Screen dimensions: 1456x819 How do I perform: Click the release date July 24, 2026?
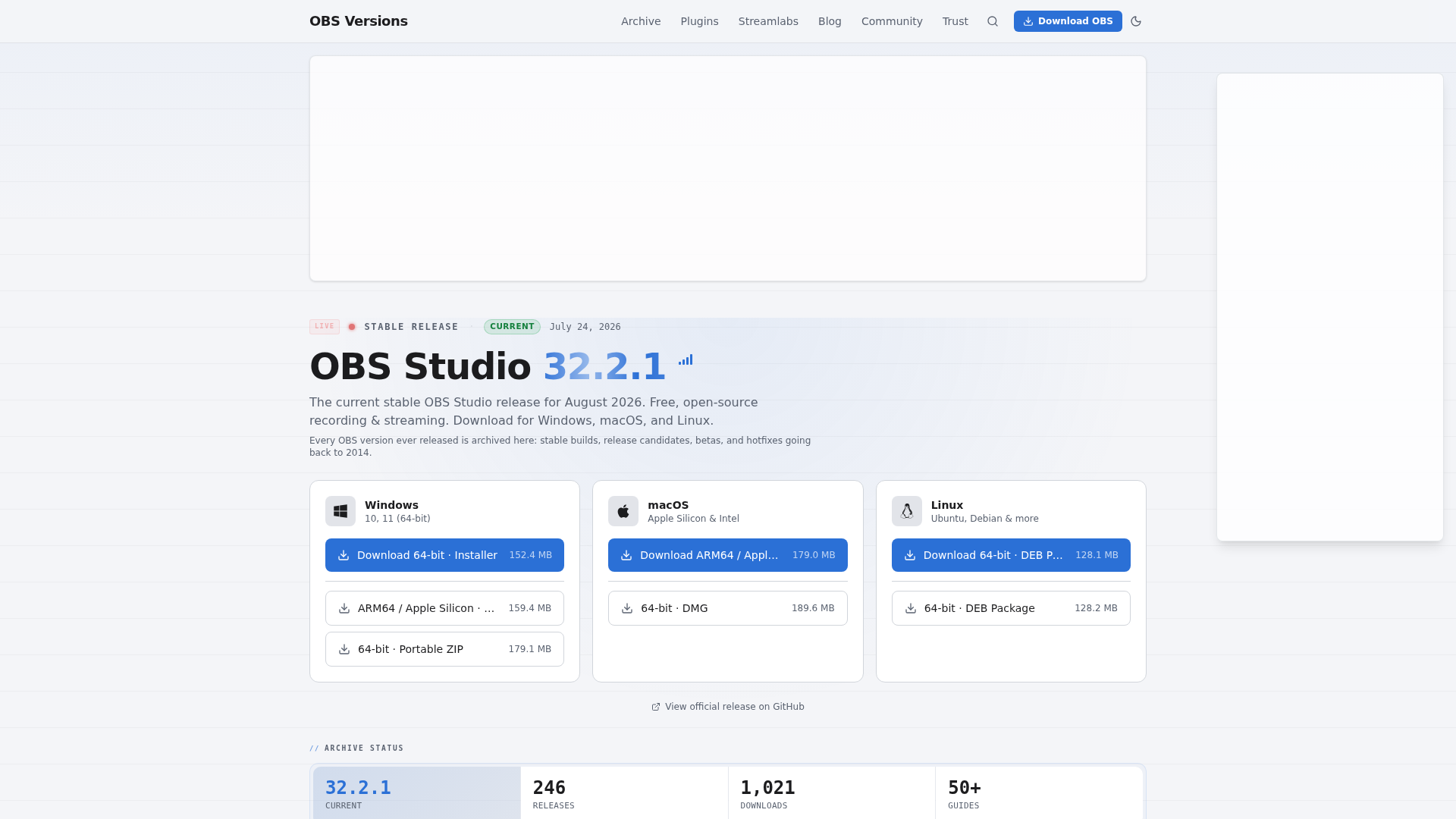pyautogui.click(x=585, y=327)
